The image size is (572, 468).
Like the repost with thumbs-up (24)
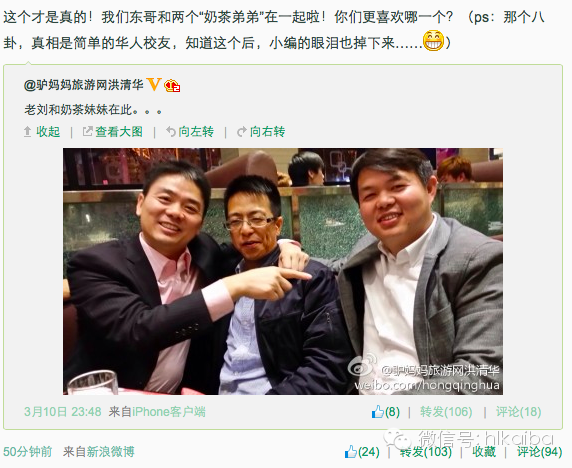click(362, 452)
